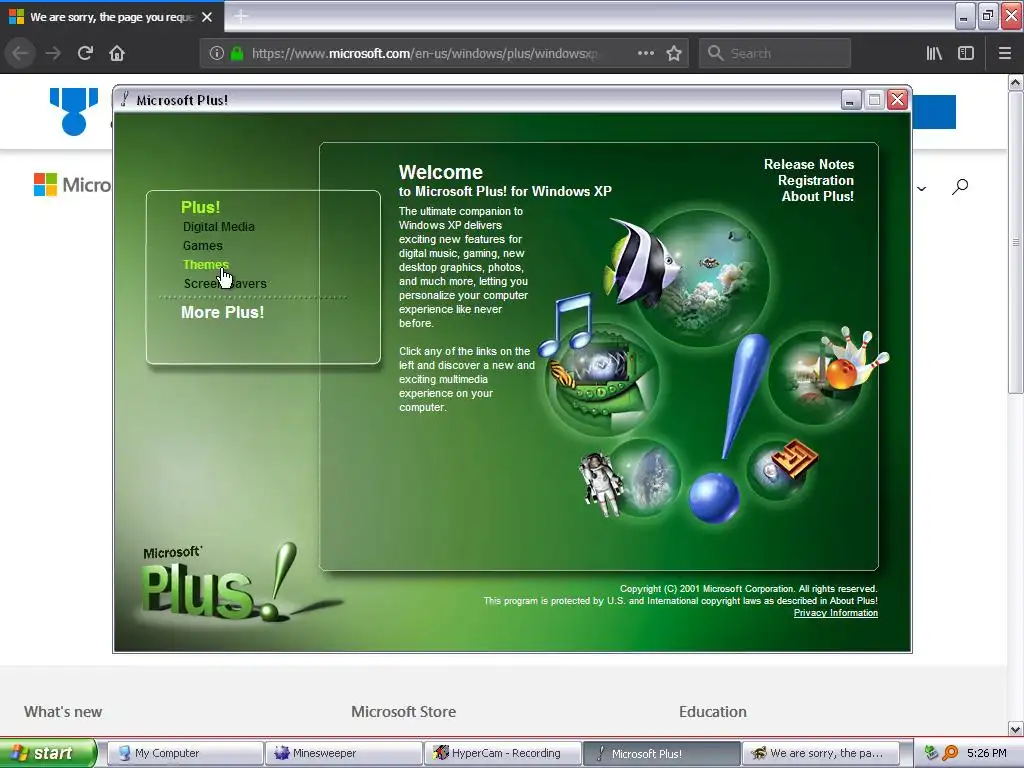Click green padlock security icon
The height and width of the screenshot is (768, 1024).
click(237, 53)
